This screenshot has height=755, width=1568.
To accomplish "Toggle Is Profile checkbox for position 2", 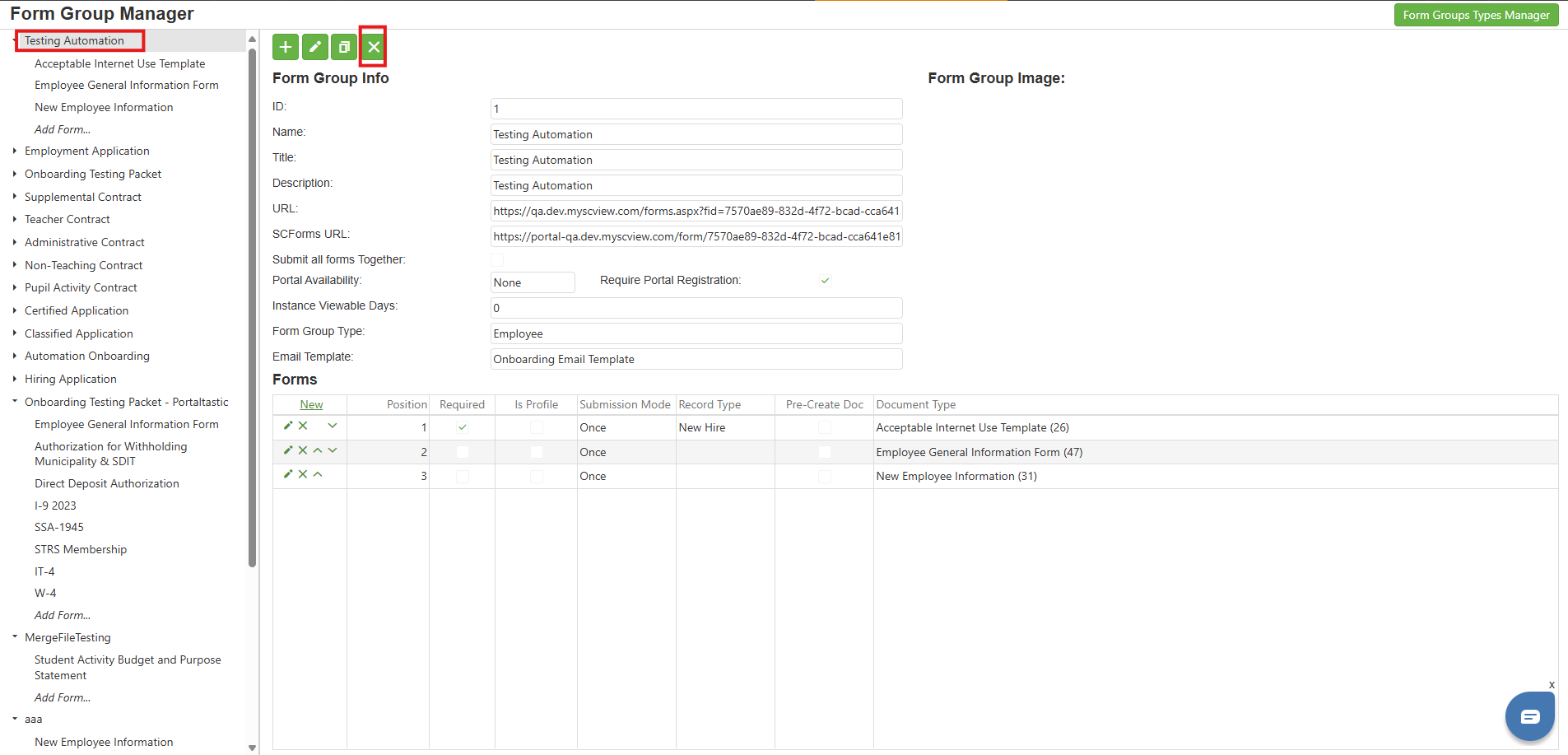I will tap(537, 452).
